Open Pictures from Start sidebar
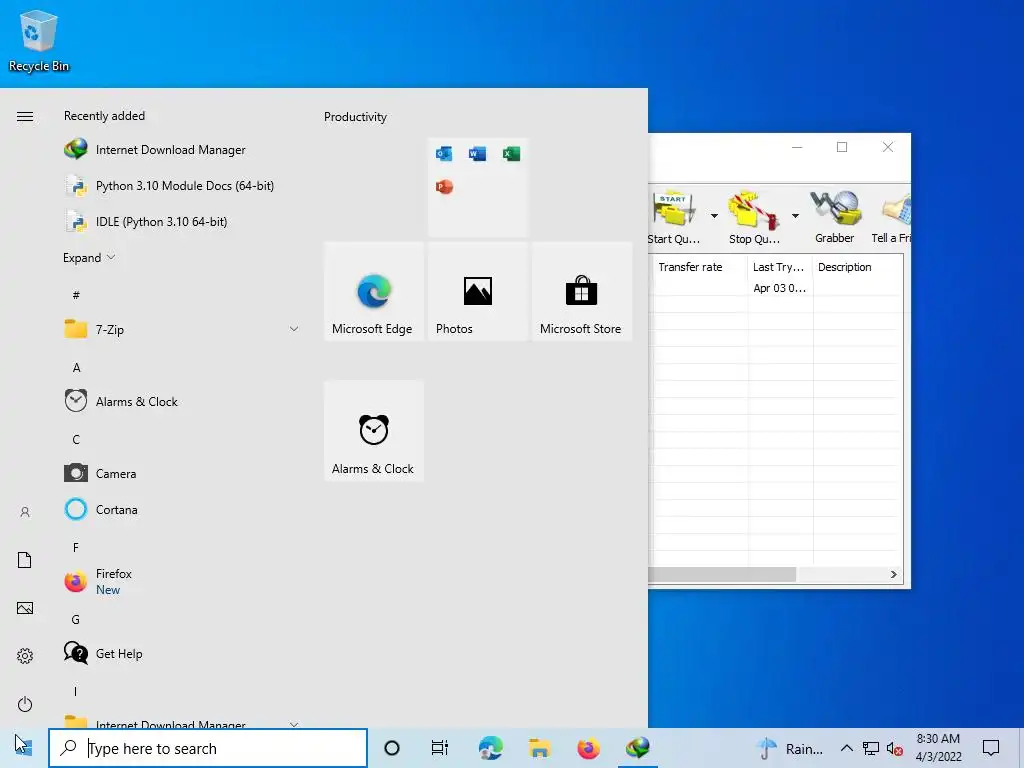The height and width of the screenshot is (768, 1024). pos(25,608)
